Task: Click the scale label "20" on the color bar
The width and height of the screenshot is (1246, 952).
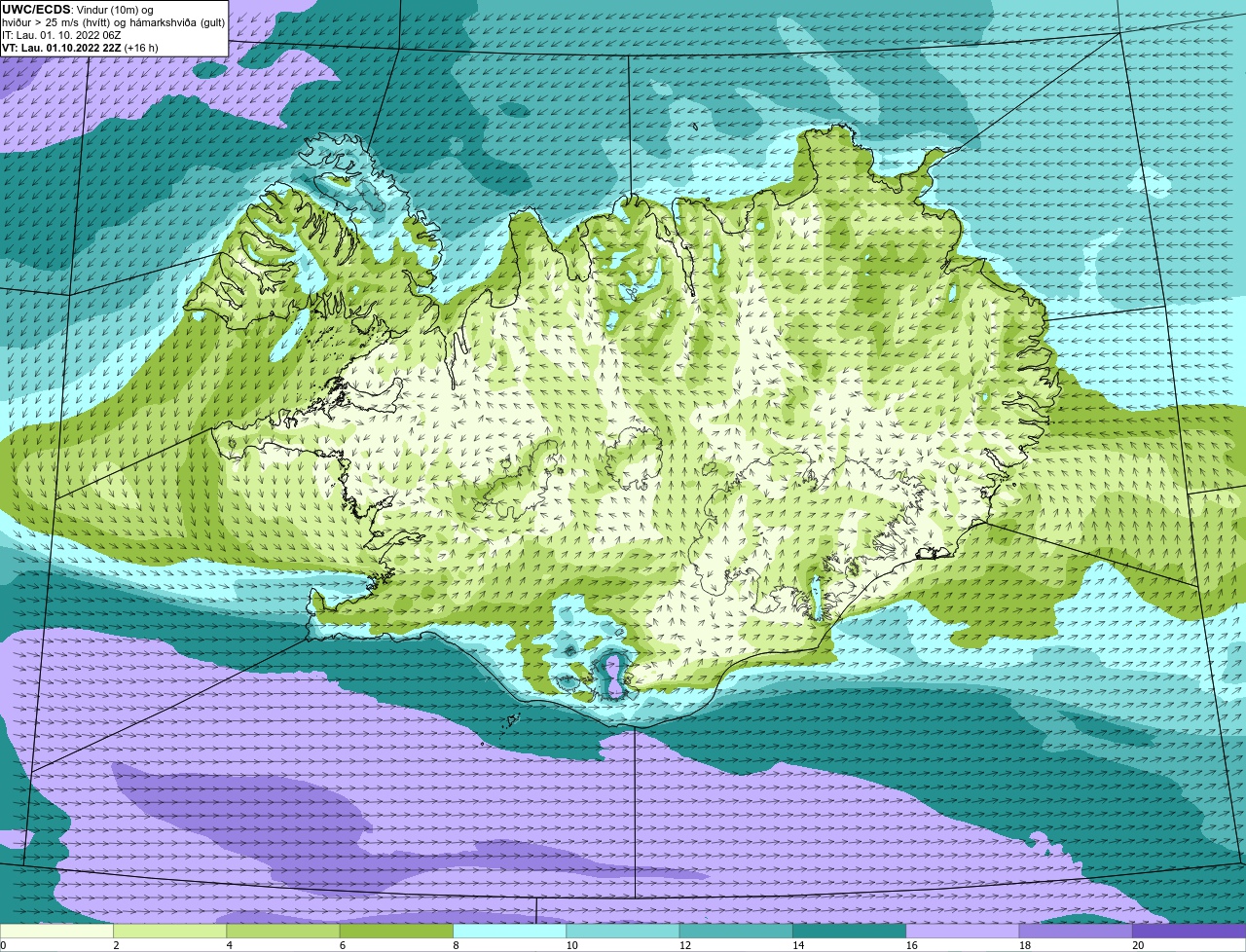Action: [x=1137, y=945]
